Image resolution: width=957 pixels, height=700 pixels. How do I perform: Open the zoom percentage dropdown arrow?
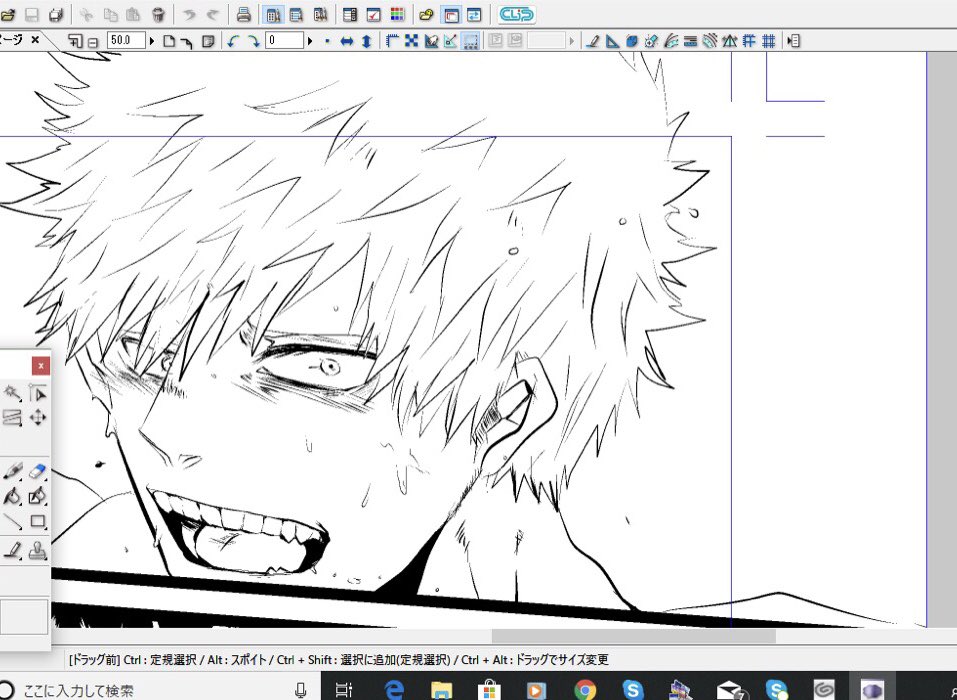click(151, 41)
